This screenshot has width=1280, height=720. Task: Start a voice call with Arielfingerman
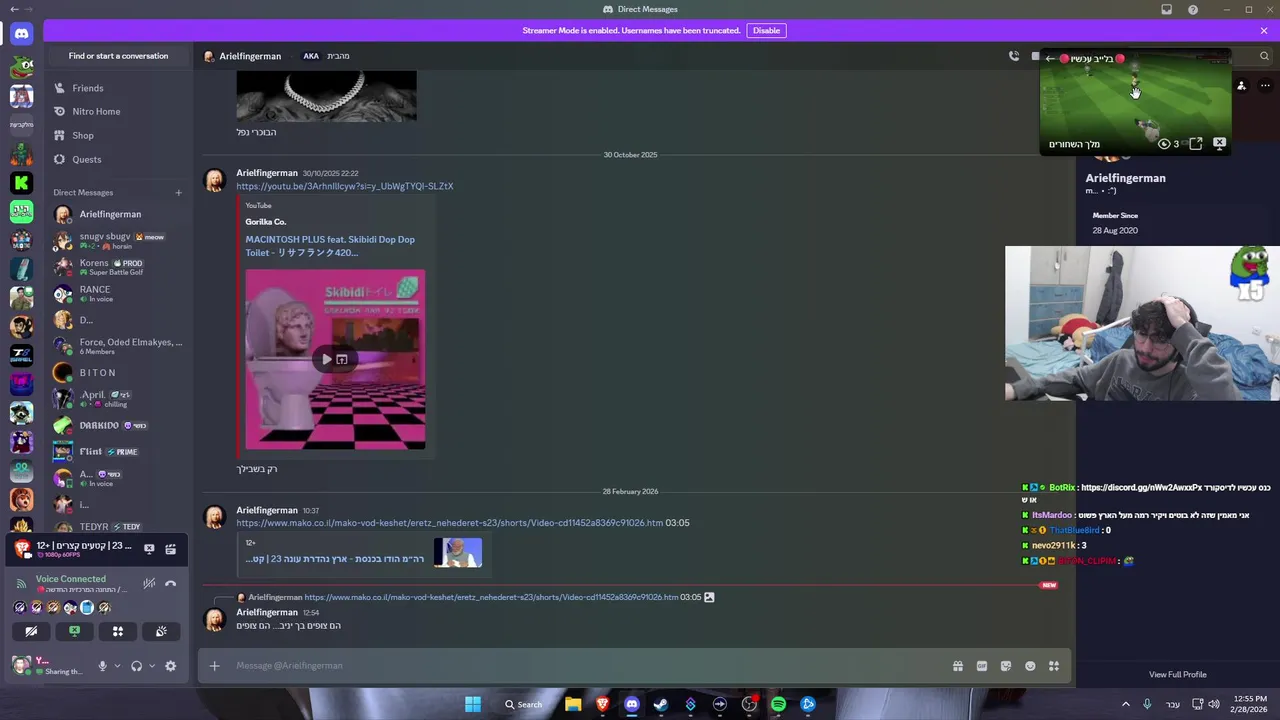(1014, 56)
